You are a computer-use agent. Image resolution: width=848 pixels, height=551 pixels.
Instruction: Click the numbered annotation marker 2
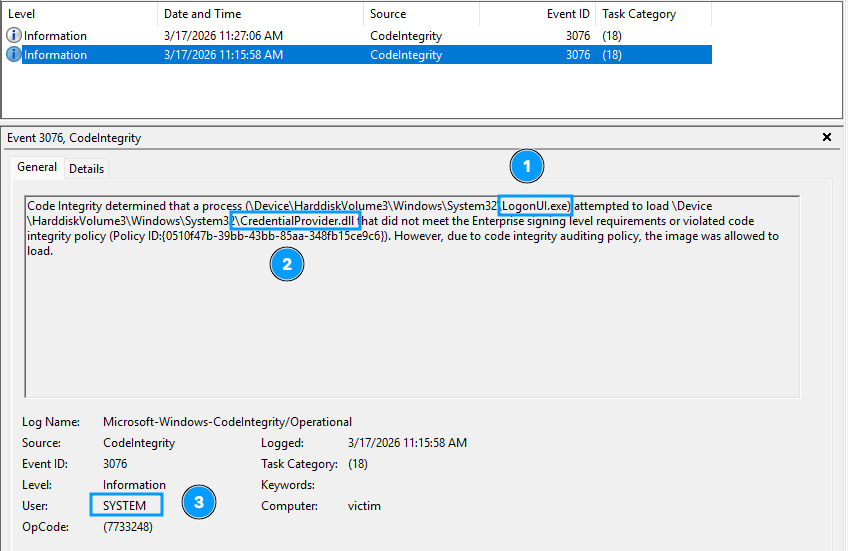click(287, 264)
